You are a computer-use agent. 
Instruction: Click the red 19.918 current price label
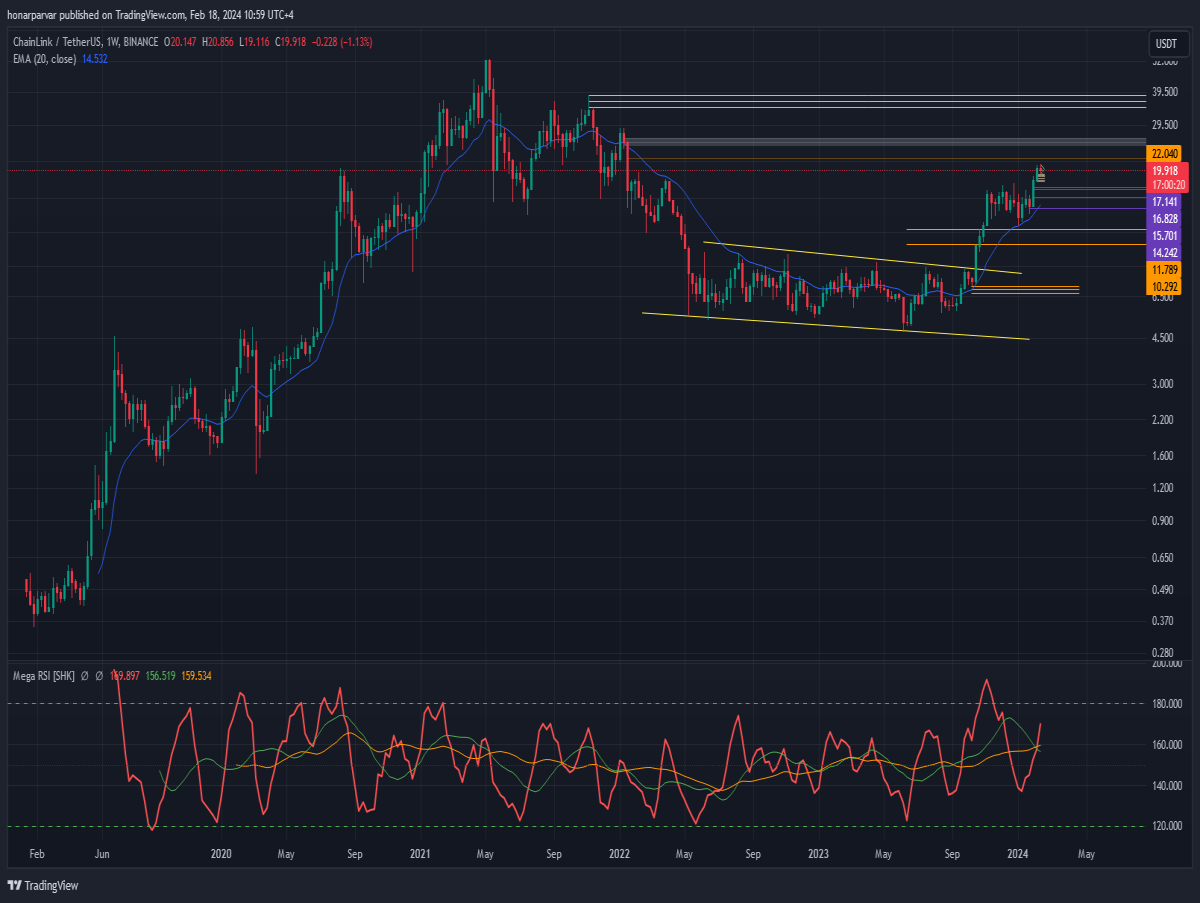click(1166, 171)
